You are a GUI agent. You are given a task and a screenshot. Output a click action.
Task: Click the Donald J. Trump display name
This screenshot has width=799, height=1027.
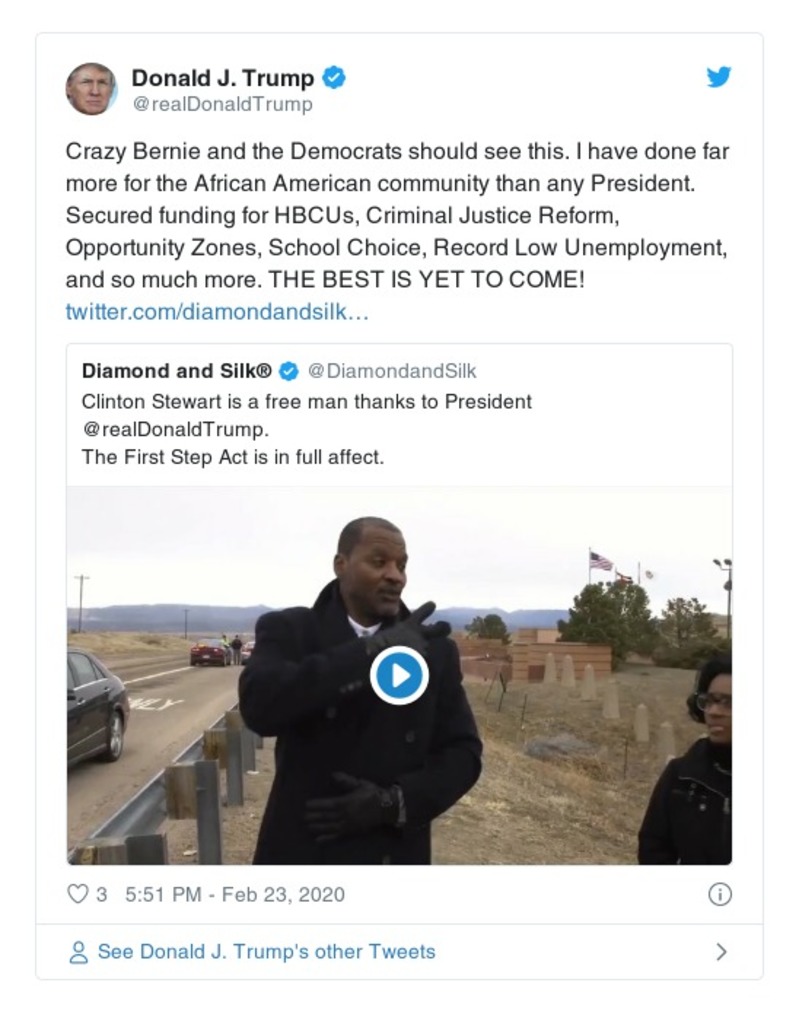pos(222,77)
